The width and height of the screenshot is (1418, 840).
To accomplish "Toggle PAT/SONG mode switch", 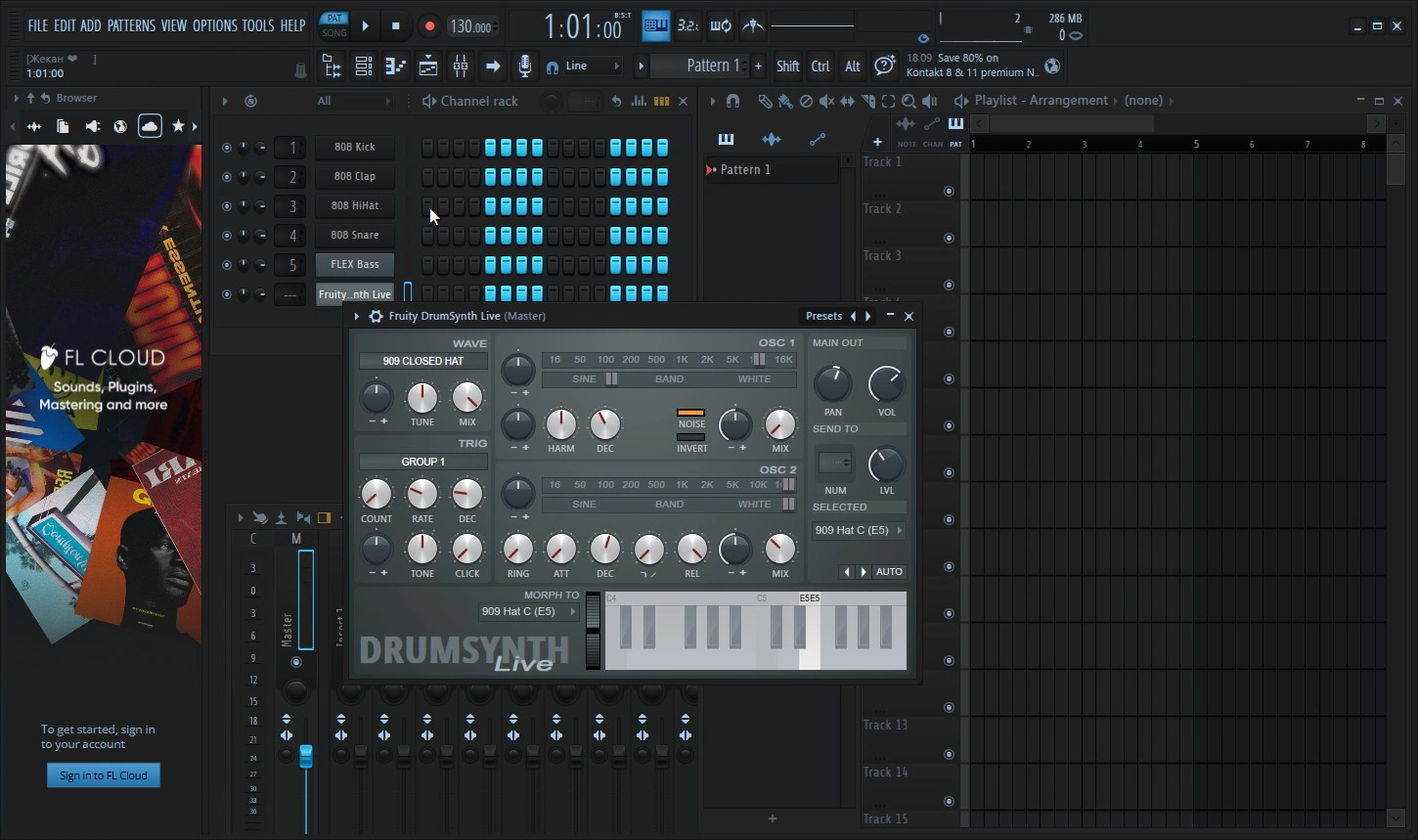I will pyautogui.click(x=334, y=25).
